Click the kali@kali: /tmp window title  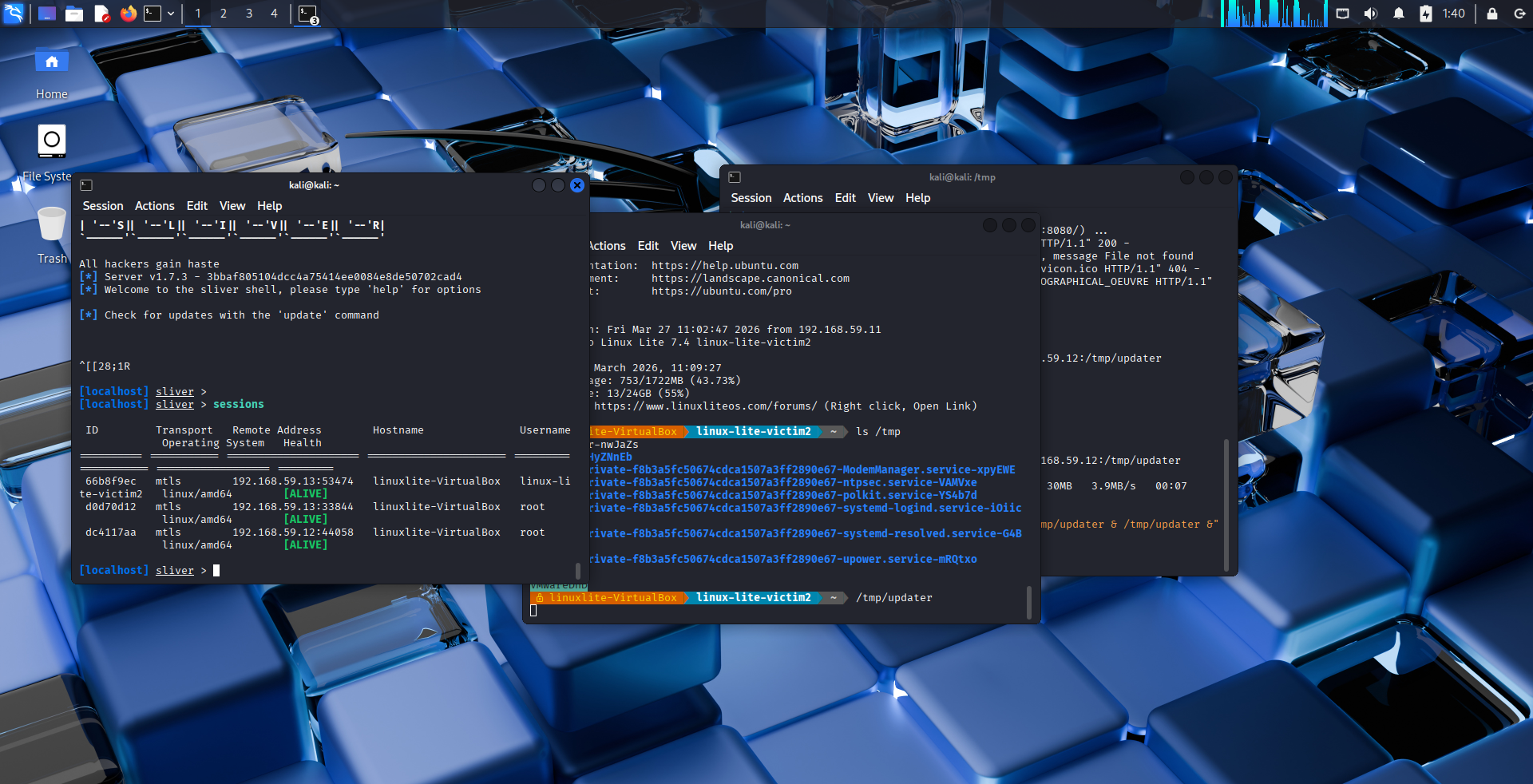click(962, 177)
